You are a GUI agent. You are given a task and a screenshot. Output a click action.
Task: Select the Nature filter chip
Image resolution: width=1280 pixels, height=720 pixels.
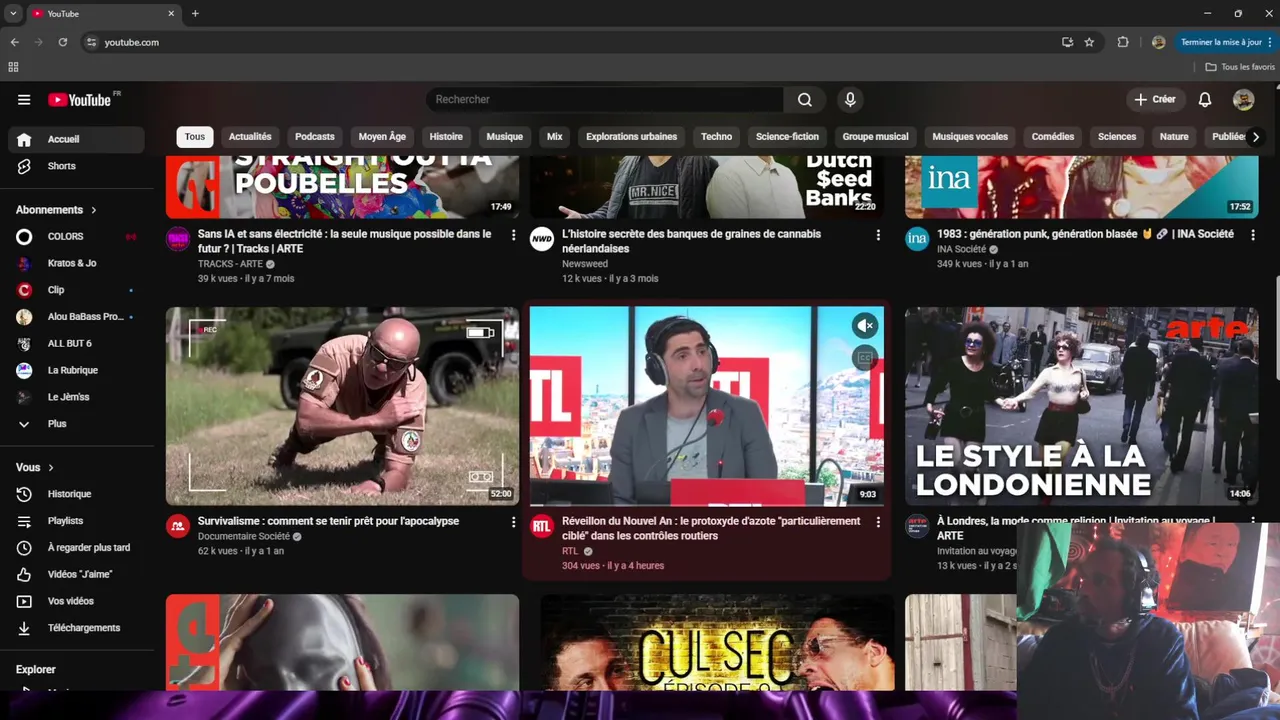[x=1174, y=137]
